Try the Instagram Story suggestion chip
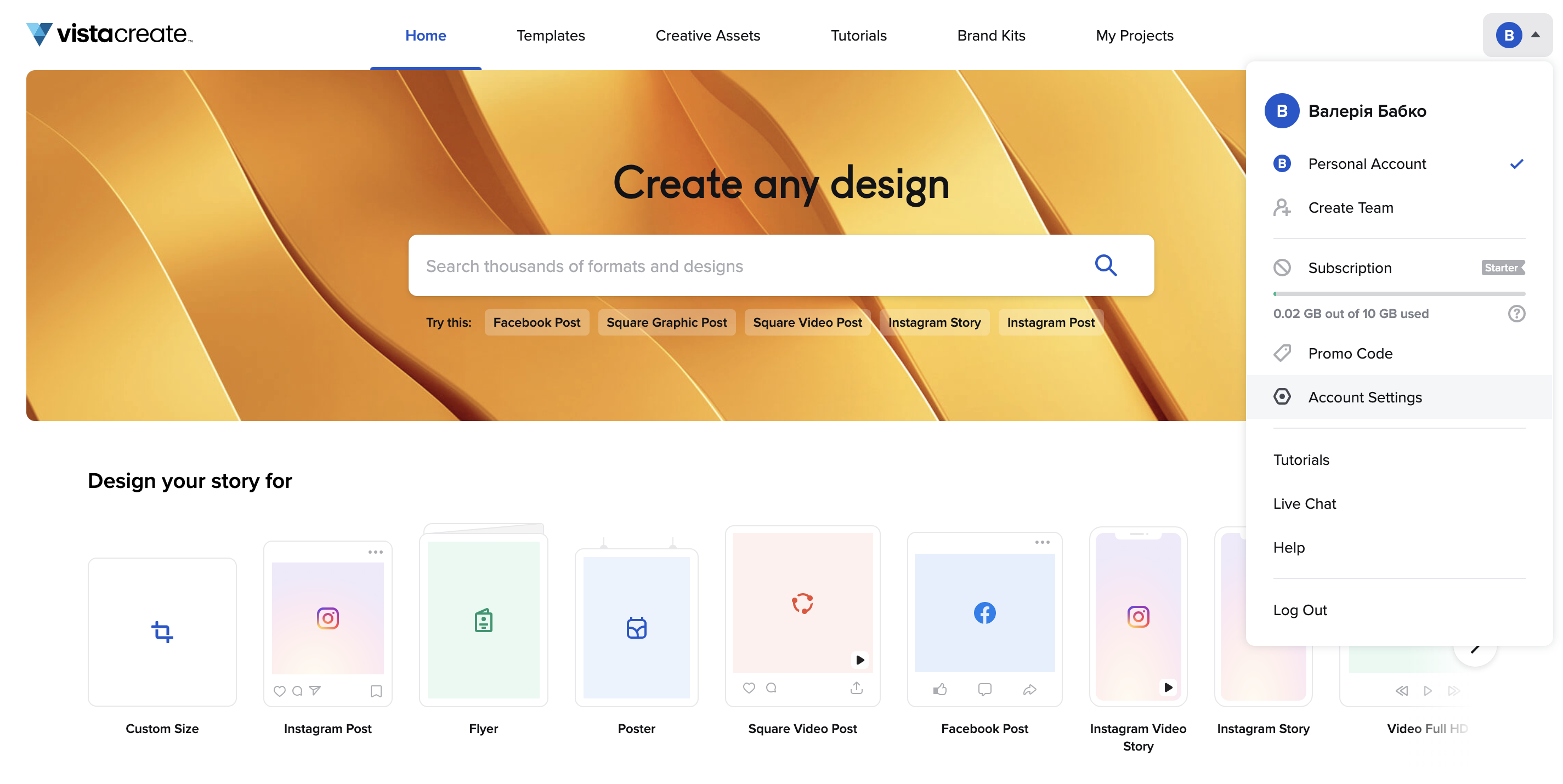Screen dimensions: 1563x784 click(934, 322)
